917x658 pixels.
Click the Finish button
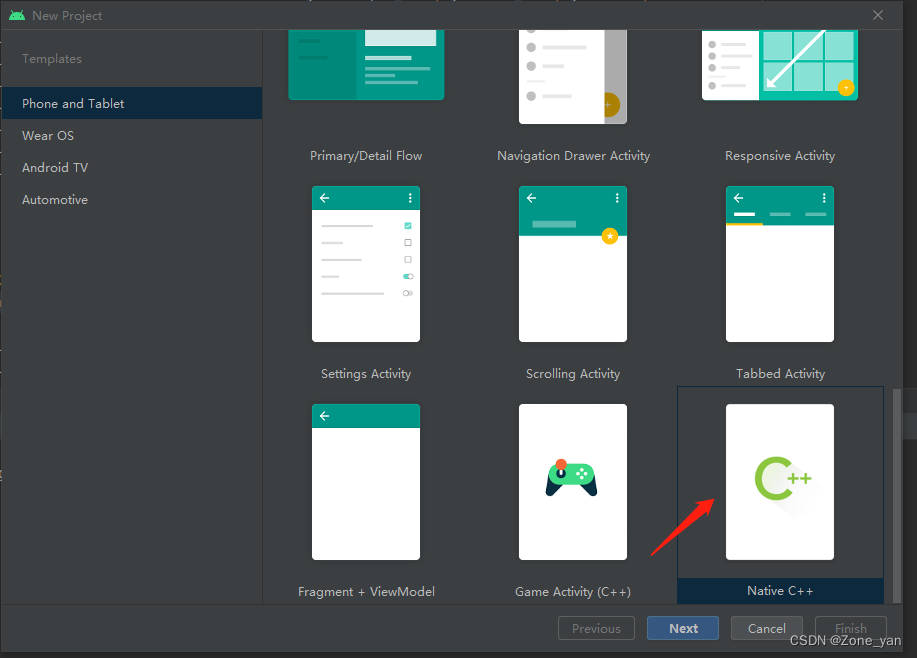tap(850, 628)
